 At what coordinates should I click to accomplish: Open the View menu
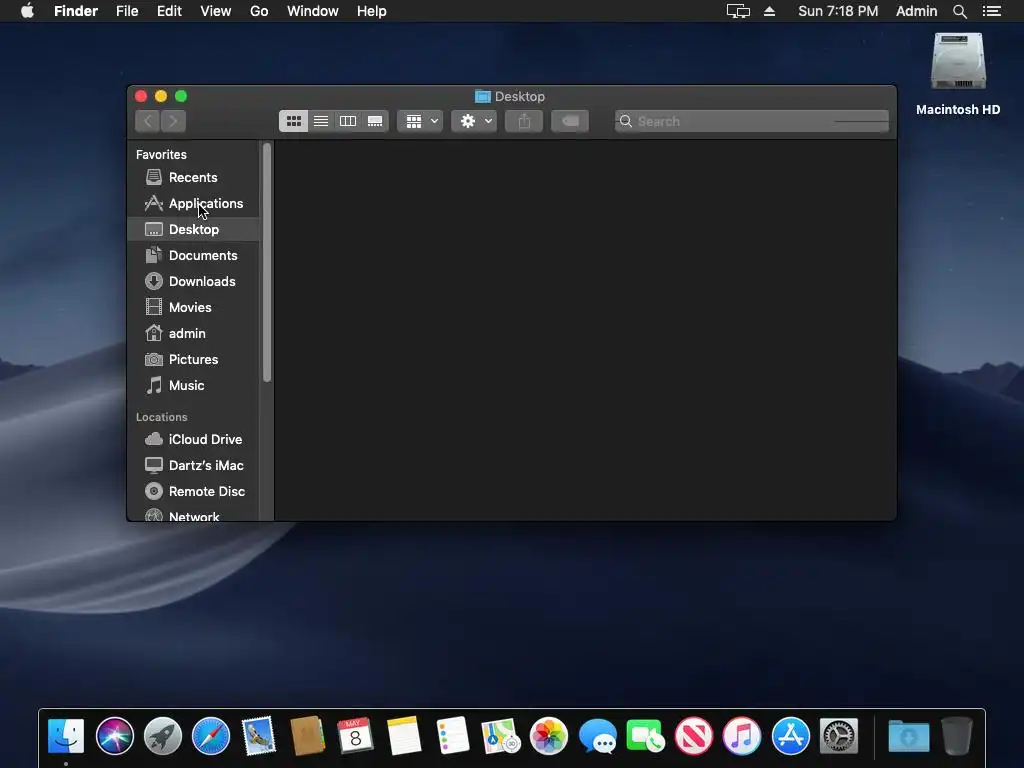216,11
